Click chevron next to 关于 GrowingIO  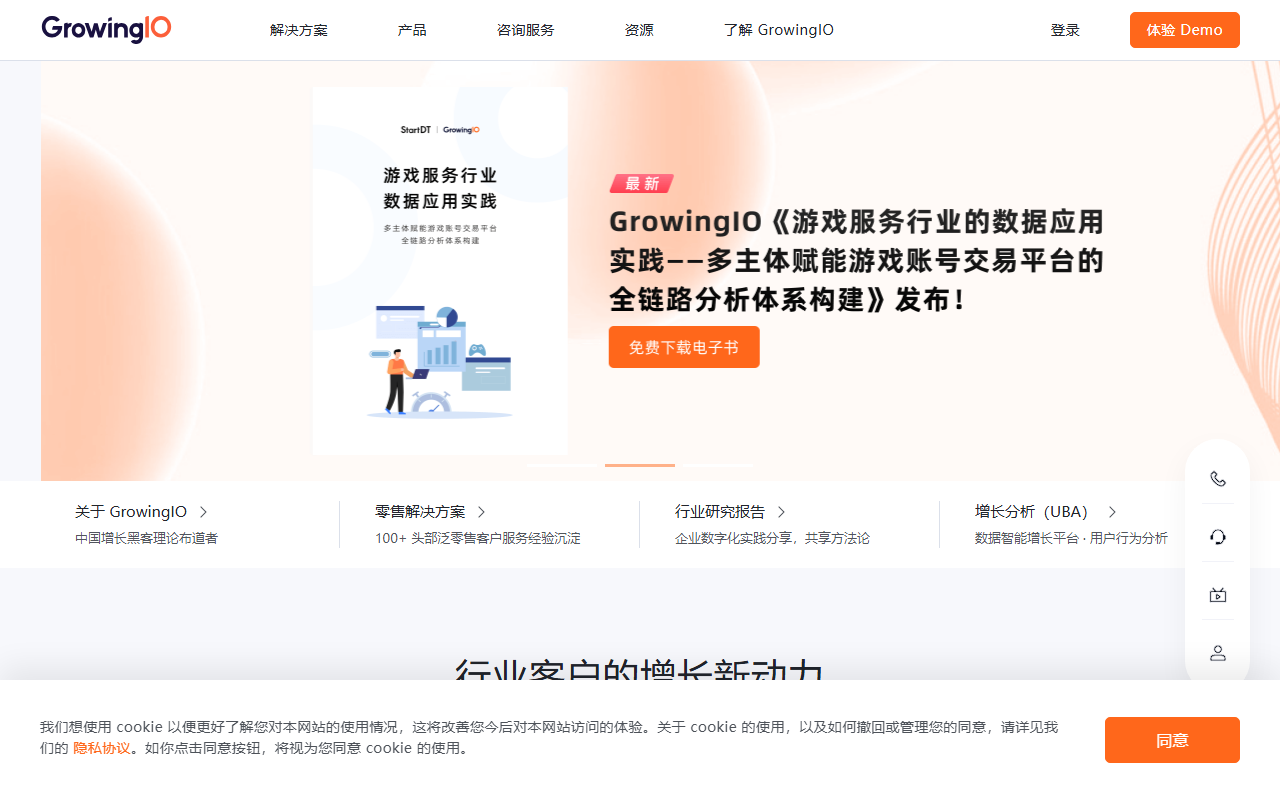[x=203, y=511]
